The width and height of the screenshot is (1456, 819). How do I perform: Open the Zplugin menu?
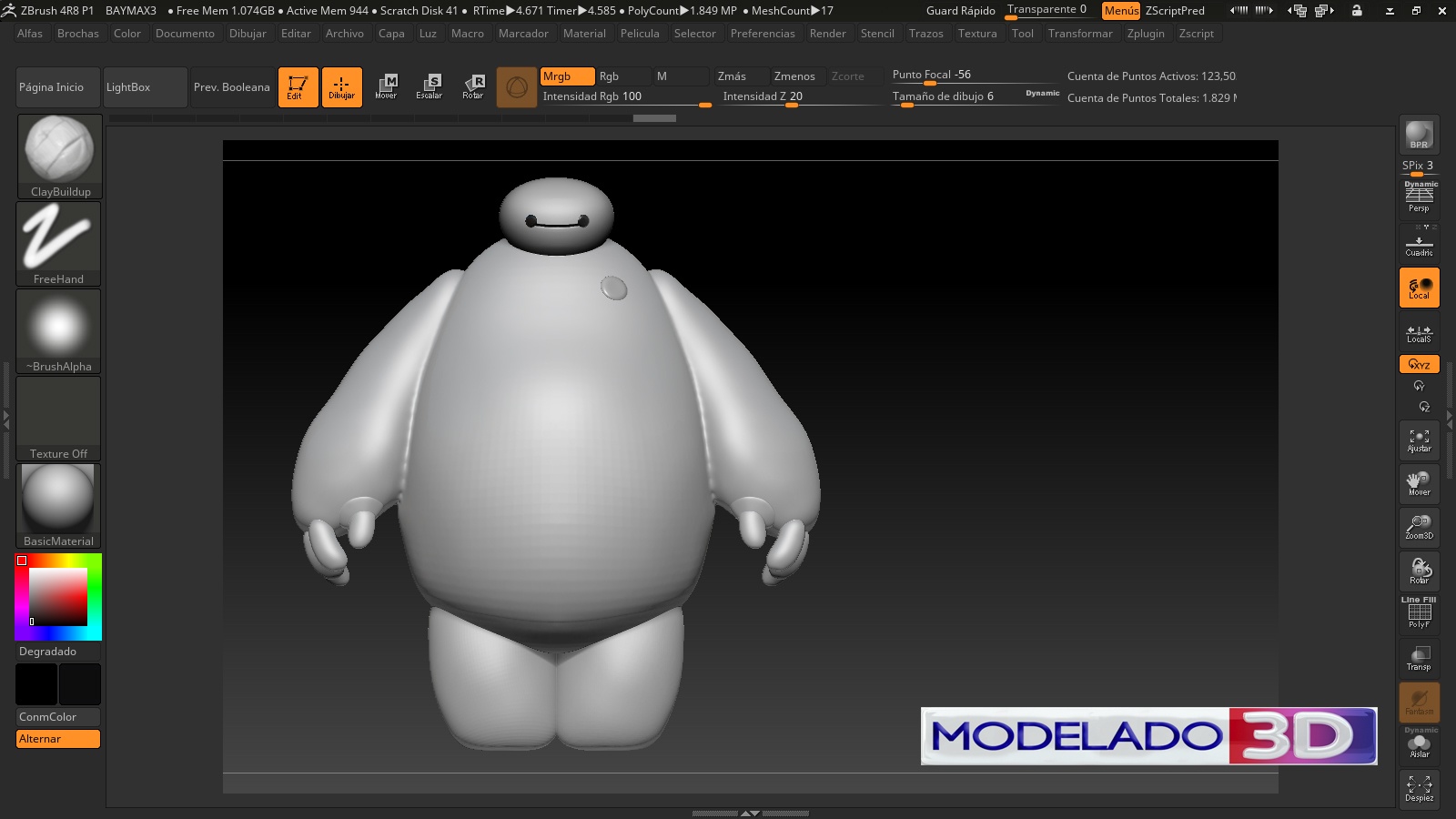click(x=1146, y=34)
